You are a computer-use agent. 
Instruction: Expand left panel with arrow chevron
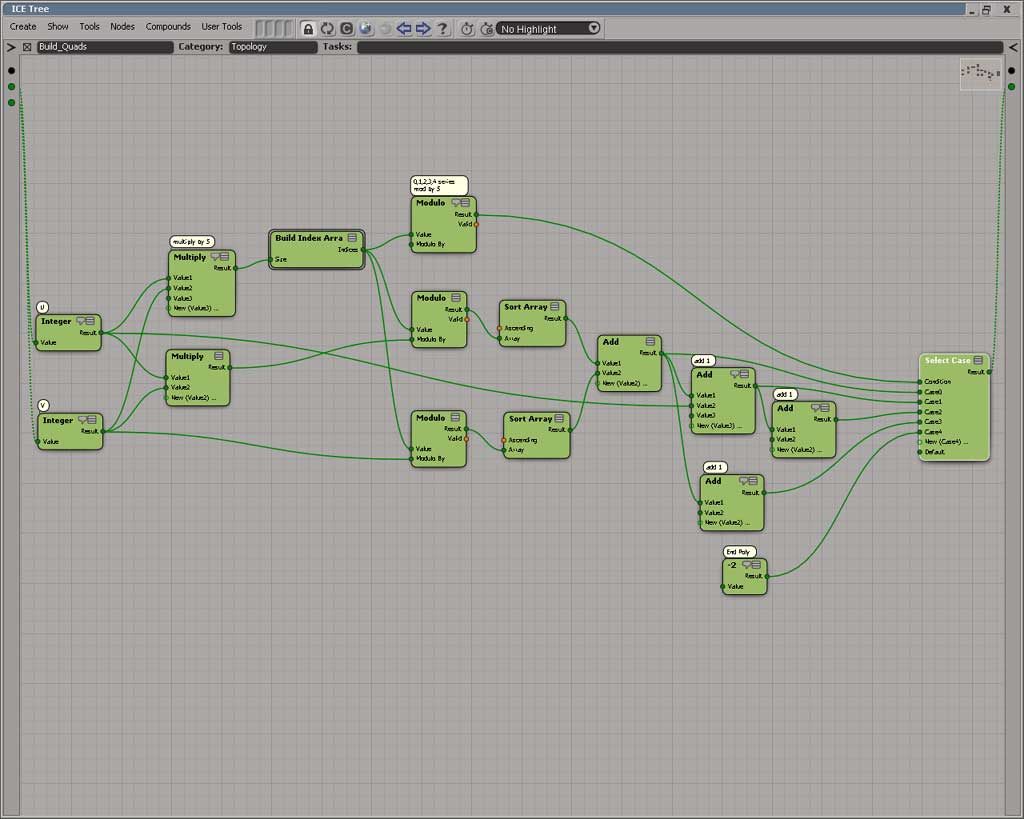coord(11,47)
